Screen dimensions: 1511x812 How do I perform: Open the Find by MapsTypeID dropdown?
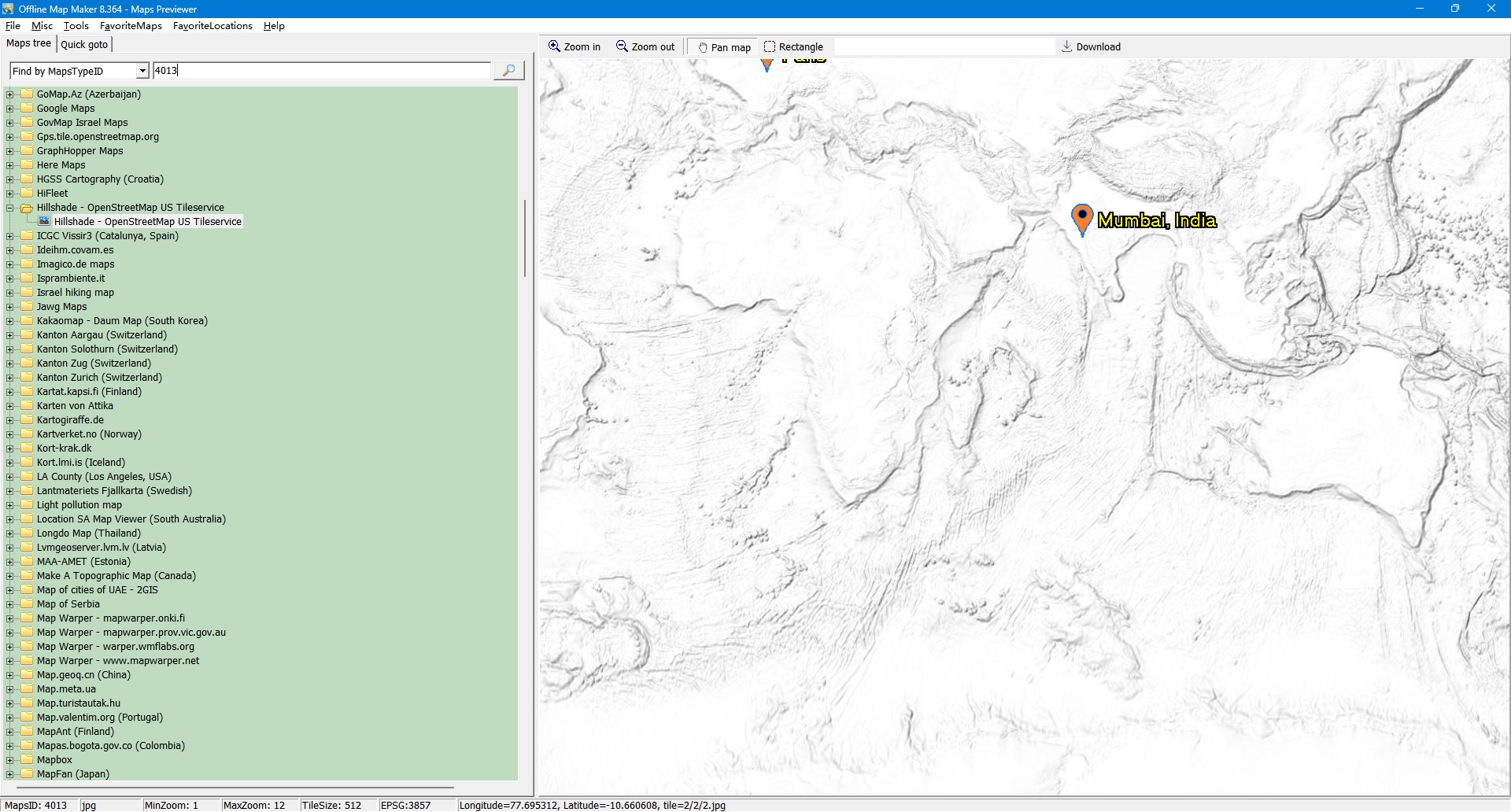tap(142, 71)
